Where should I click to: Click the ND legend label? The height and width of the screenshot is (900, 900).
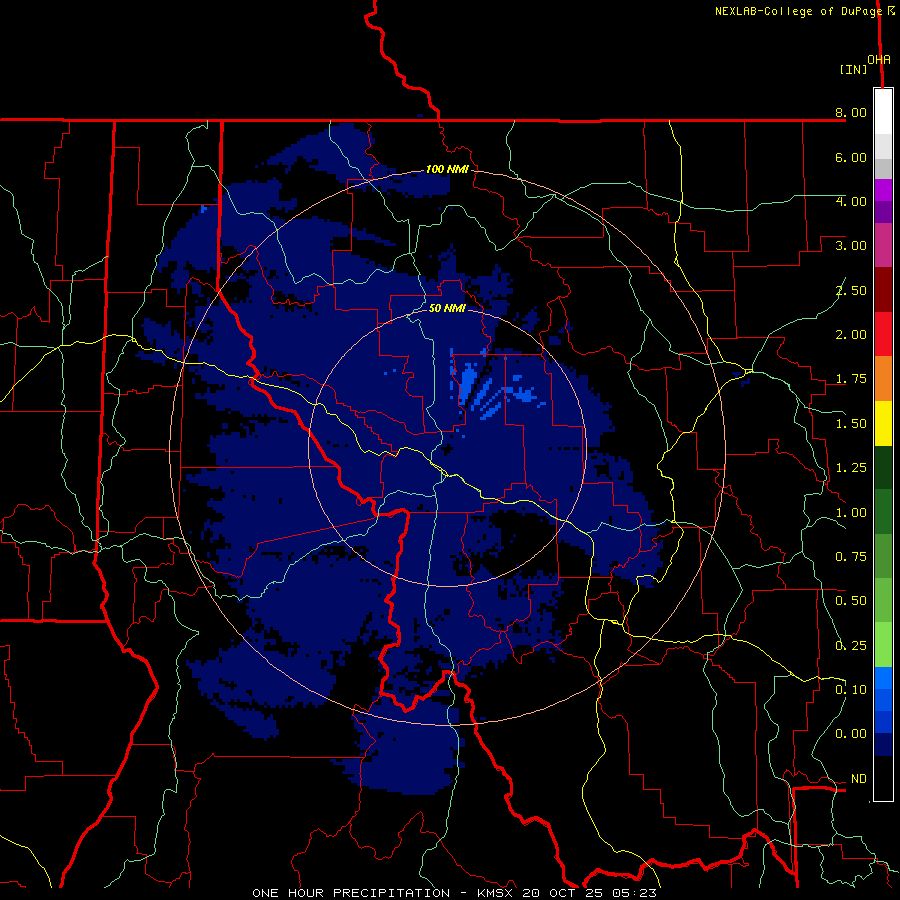(859, 779)
